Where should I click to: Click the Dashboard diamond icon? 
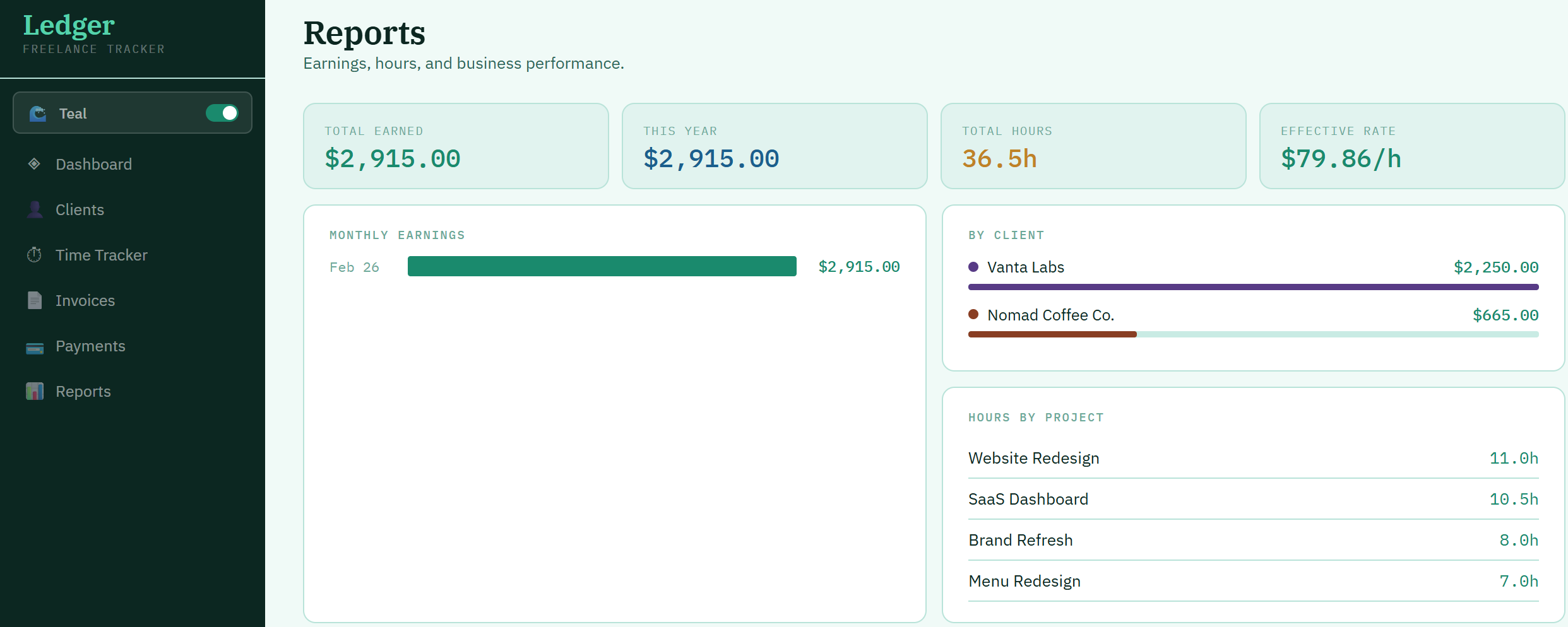35,164
